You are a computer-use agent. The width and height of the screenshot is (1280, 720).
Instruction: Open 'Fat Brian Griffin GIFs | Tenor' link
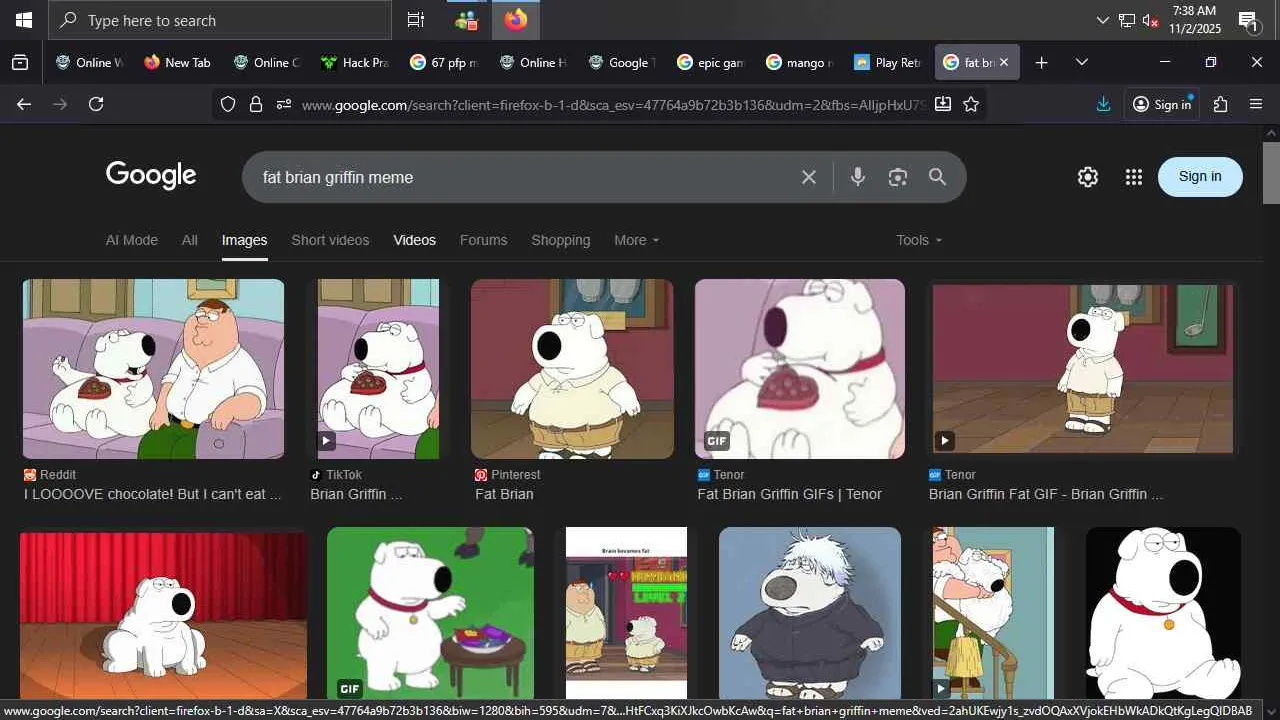coord(790,494)
